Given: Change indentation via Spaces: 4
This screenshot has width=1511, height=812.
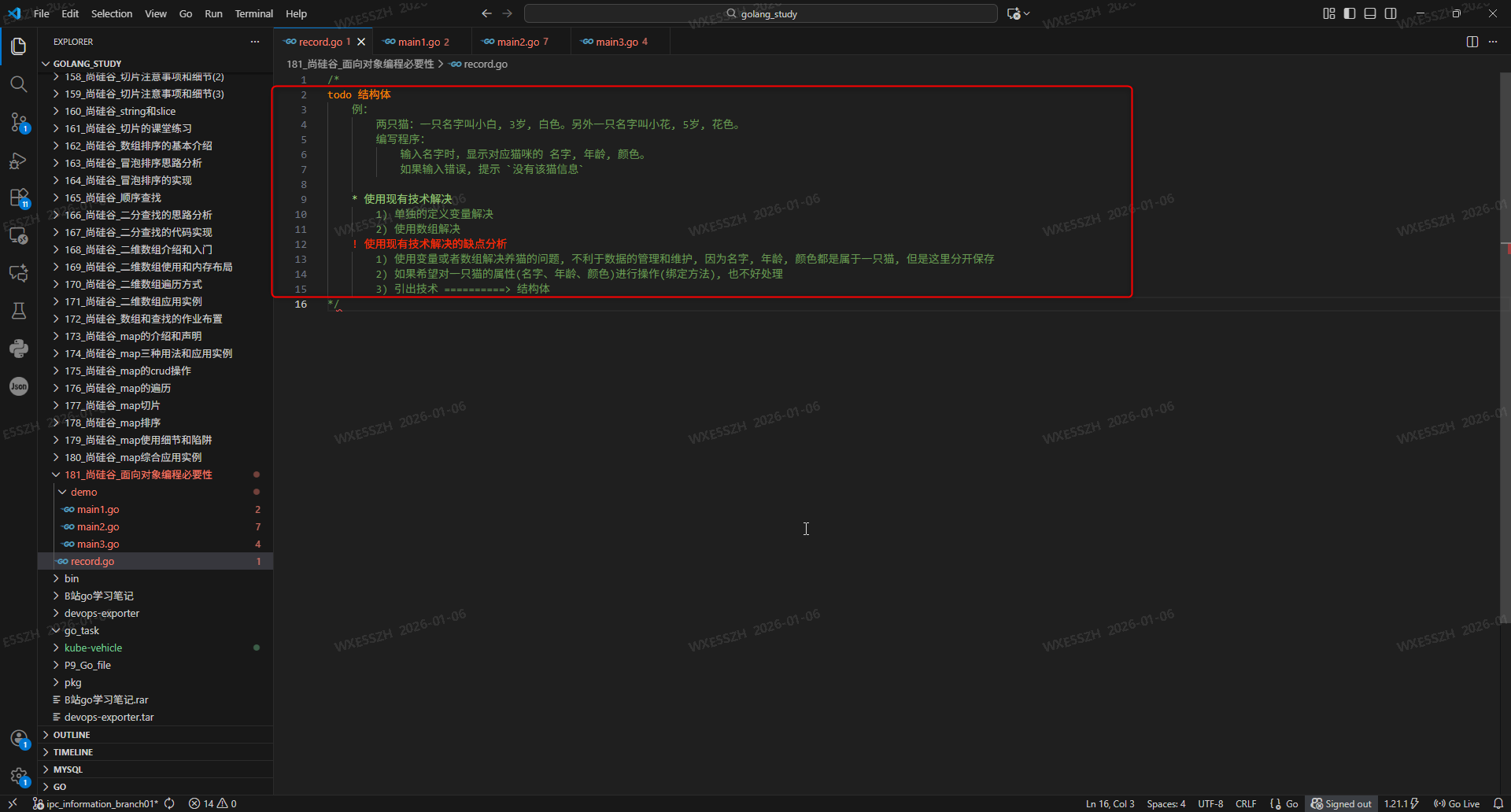Looking at the screenshot, I should click(x=1166, y=803).
